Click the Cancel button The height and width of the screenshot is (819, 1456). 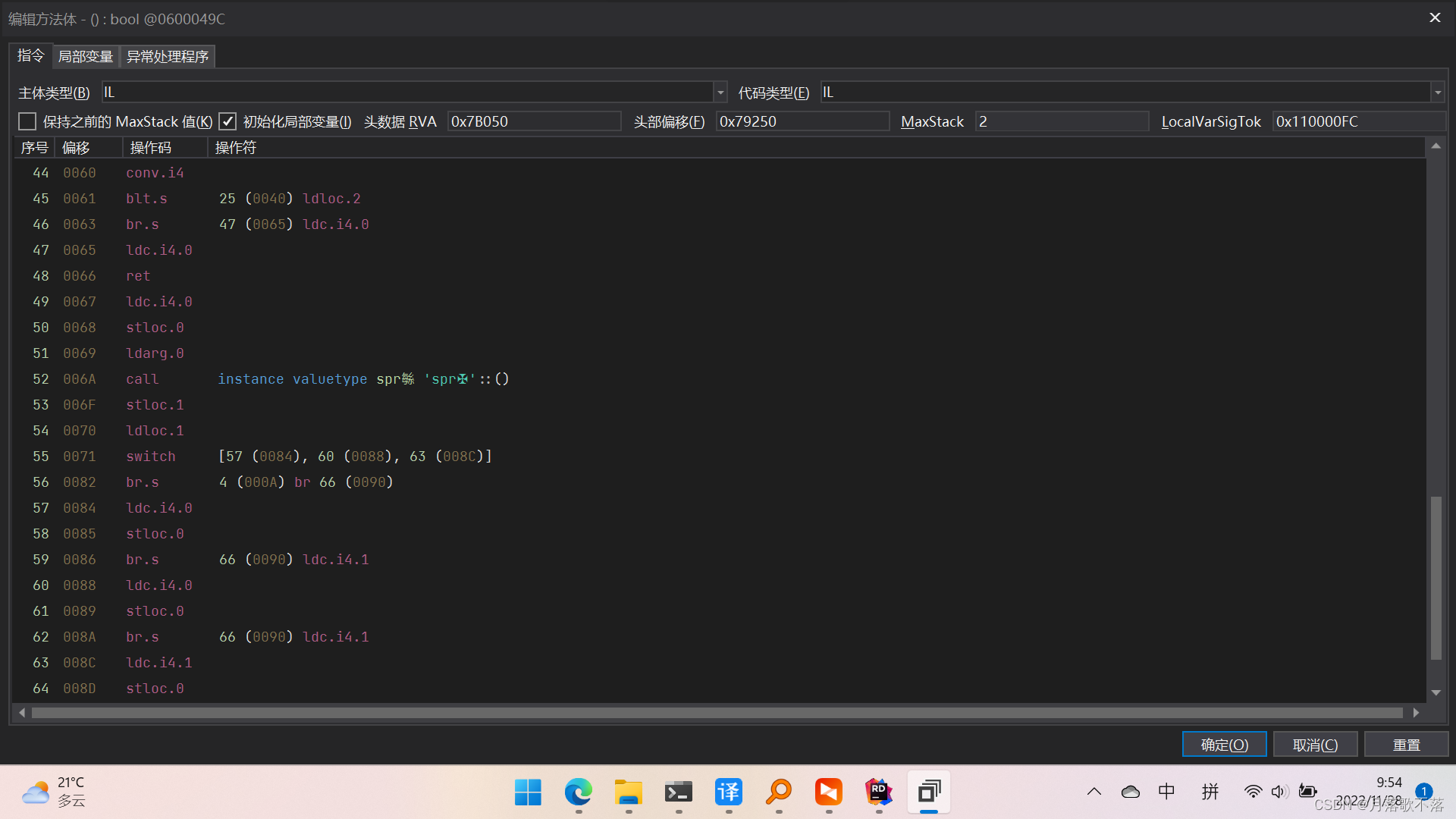(x=1315, y=745)
